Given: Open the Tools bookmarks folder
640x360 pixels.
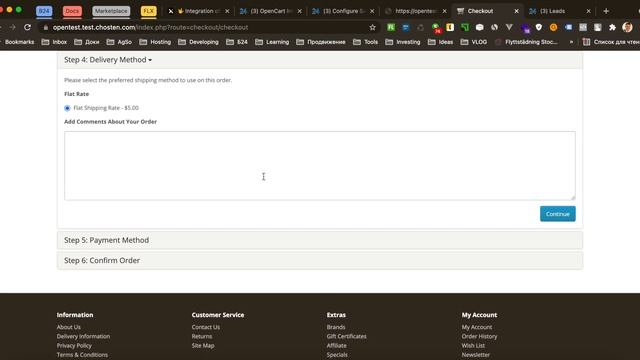Looking at the screenshot, I should [x=366, y=42].
